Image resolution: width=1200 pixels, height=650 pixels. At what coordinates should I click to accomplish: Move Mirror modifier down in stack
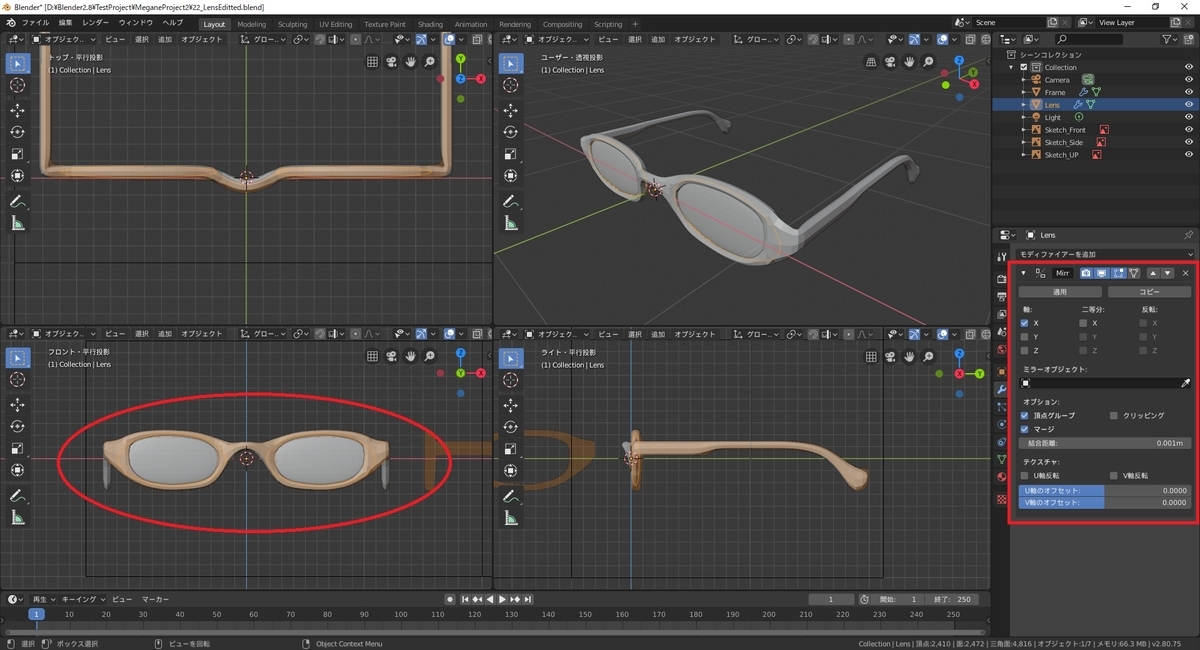coord(1167,273)
